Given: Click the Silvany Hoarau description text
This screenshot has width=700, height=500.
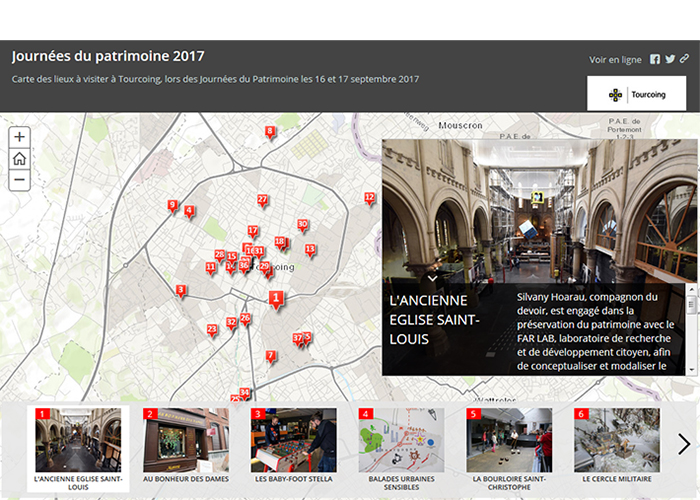Looking at the screenshot, I should pos(596,331).
